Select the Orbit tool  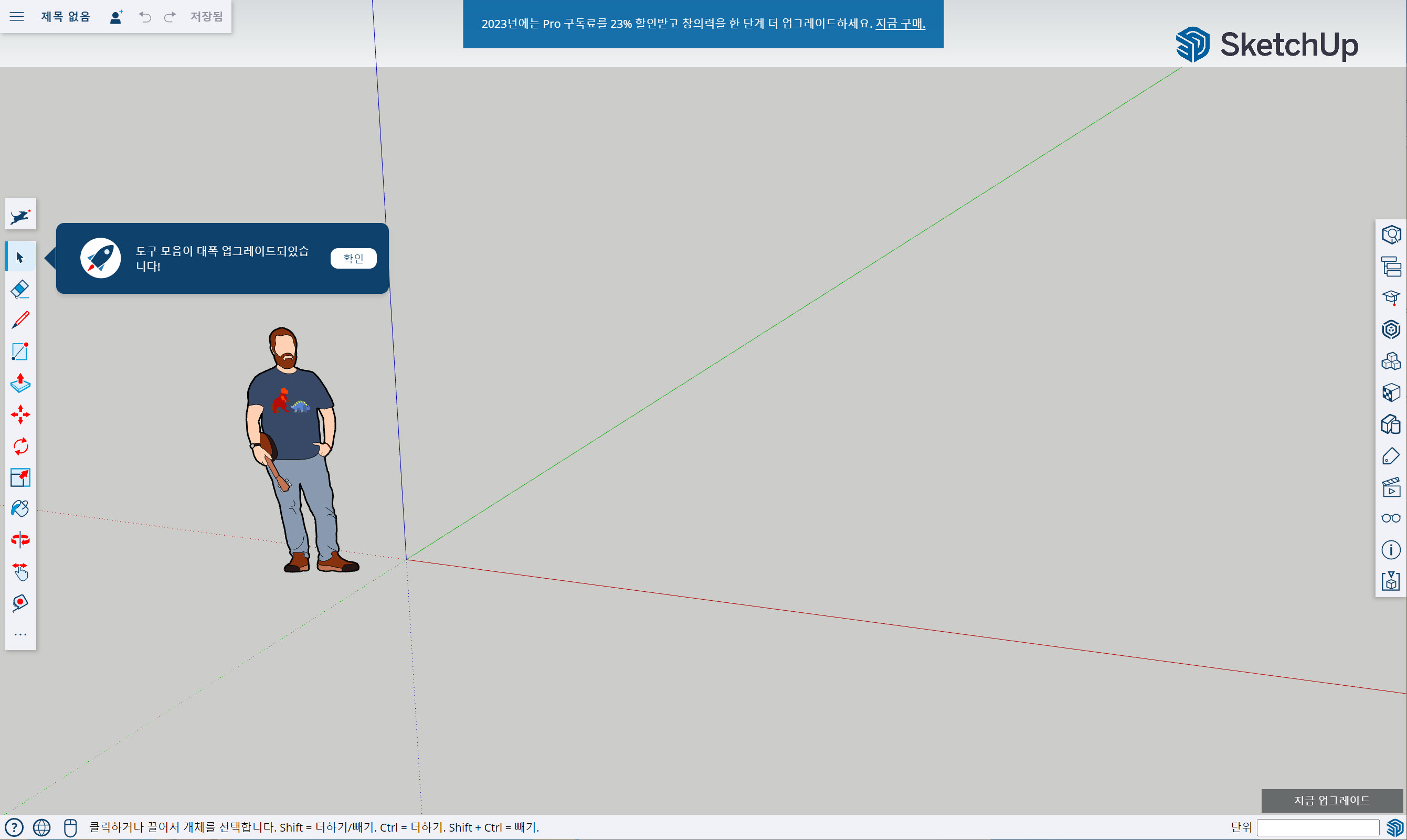pos(20,539)
